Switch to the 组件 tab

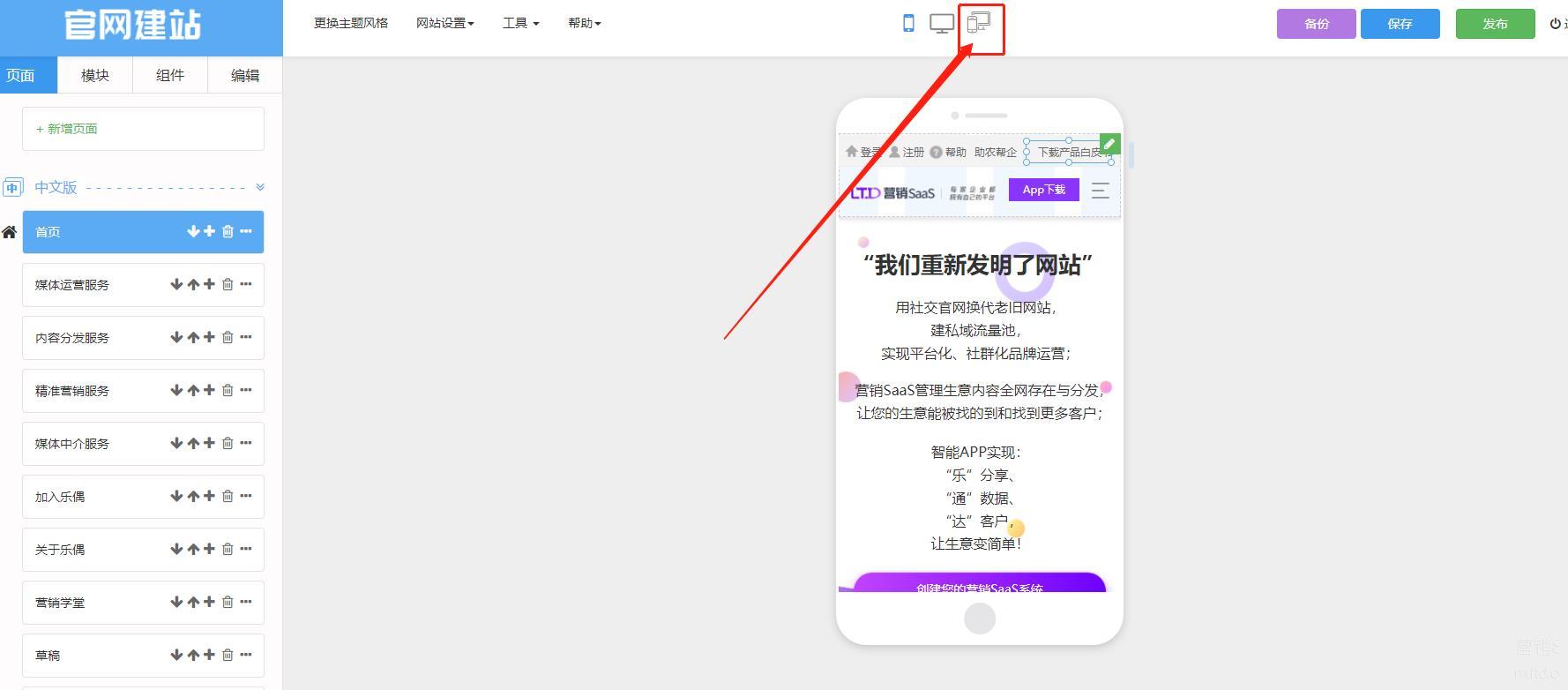tap(170, 75)
